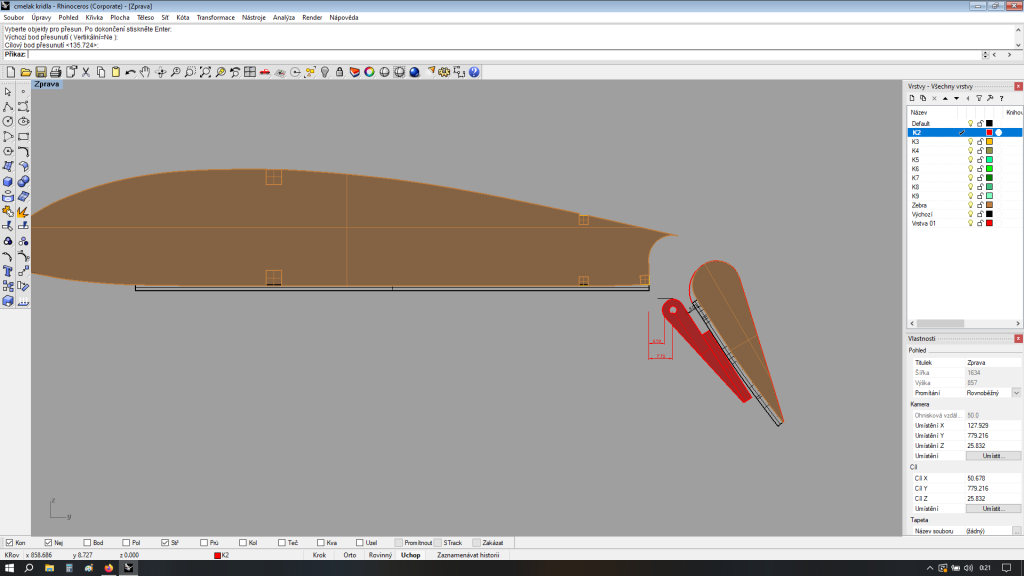Viewport: 1024px width, 576px height.
Task: Click the Umístit button under Kamera
Action: click(x=993, y=455)
